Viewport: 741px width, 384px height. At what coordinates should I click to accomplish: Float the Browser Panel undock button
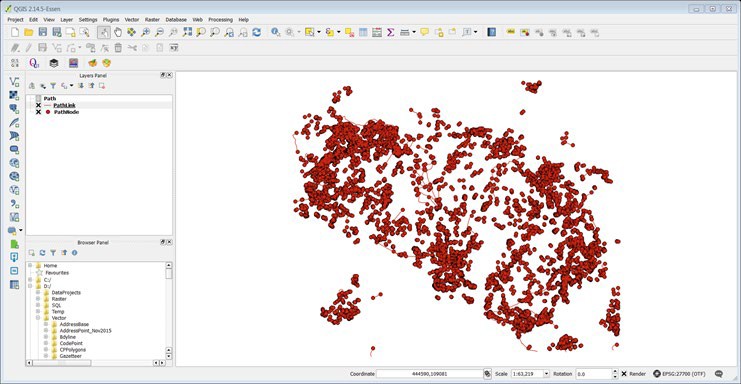163,242
